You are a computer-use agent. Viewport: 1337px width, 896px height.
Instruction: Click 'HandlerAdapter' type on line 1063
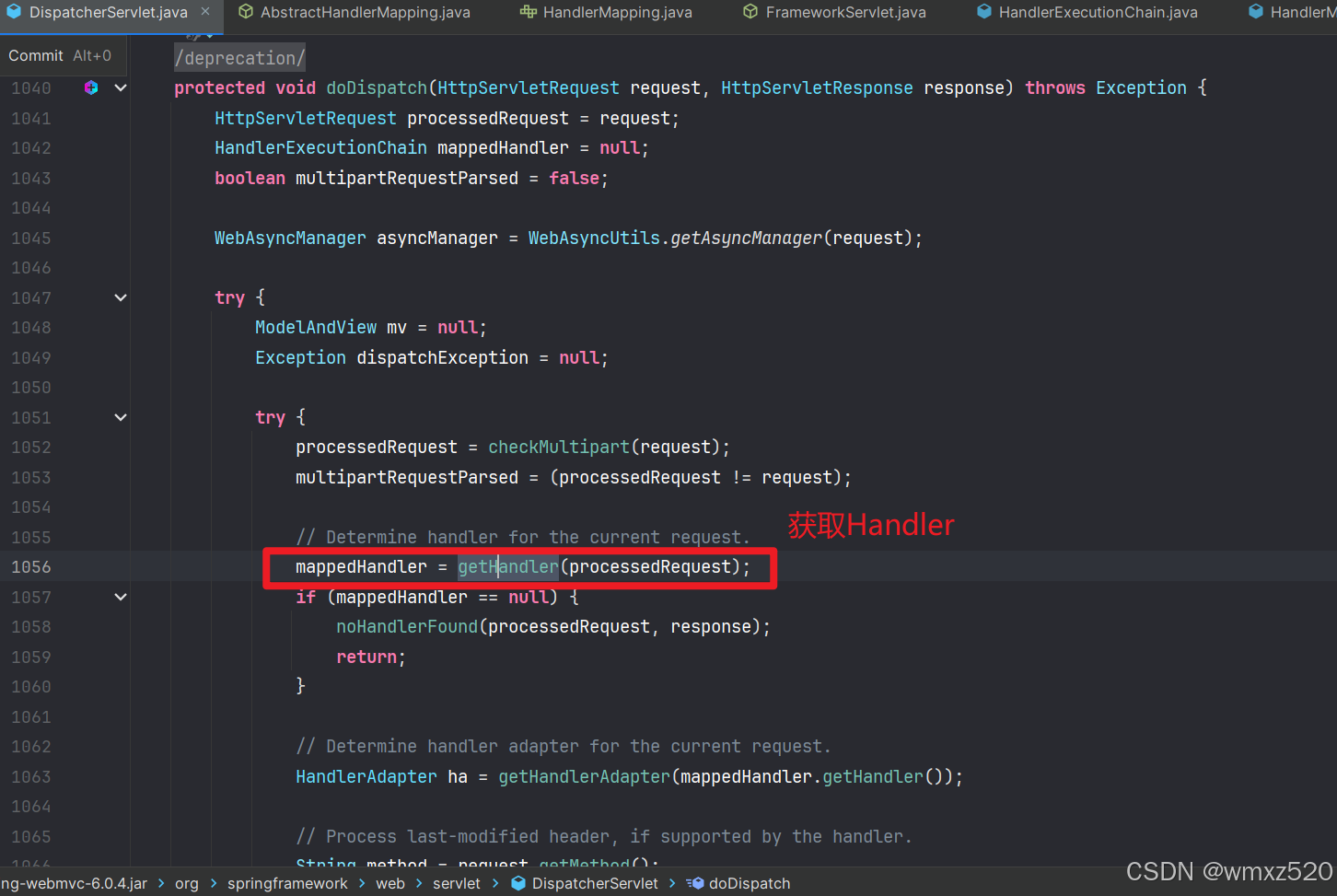pyautogui.click(x=366, y=776)
